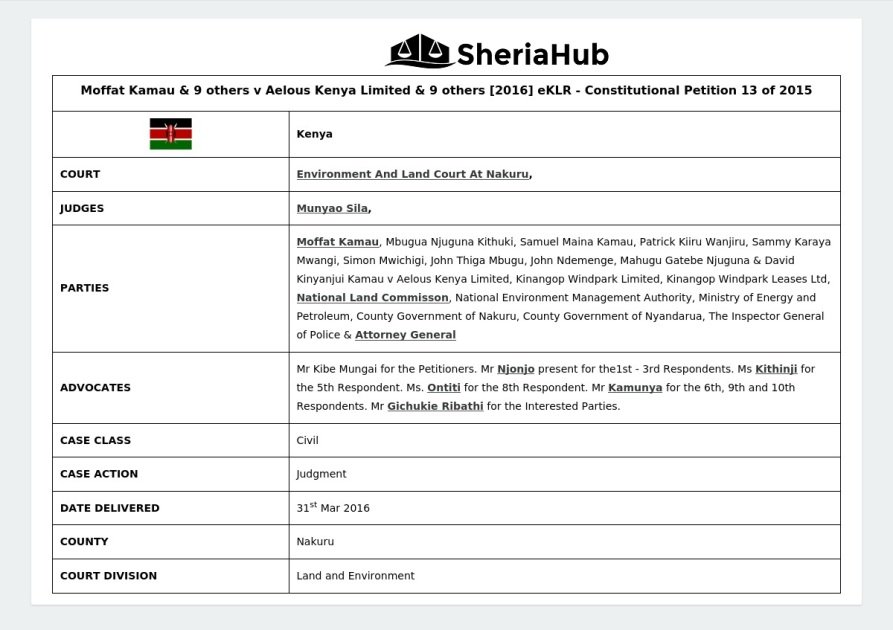Select the case title heading text
This screenshot has height=630, width=893.
446,90
